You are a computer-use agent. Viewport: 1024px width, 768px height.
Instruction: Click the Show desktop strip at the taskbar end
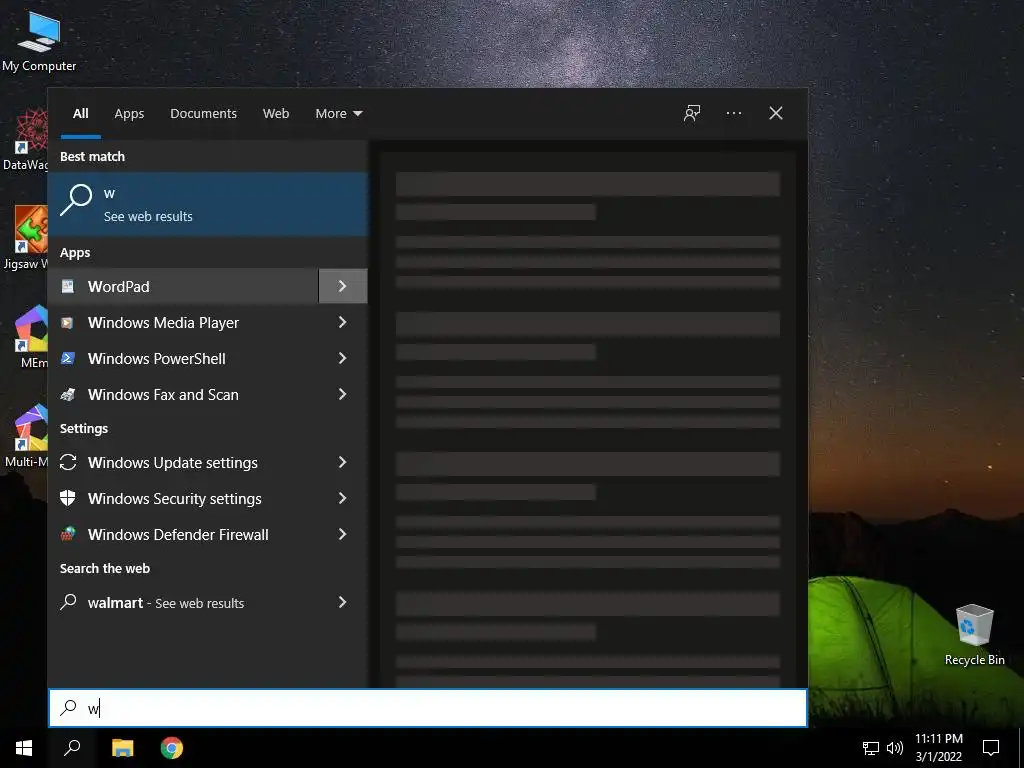(x=1021, y=748)
